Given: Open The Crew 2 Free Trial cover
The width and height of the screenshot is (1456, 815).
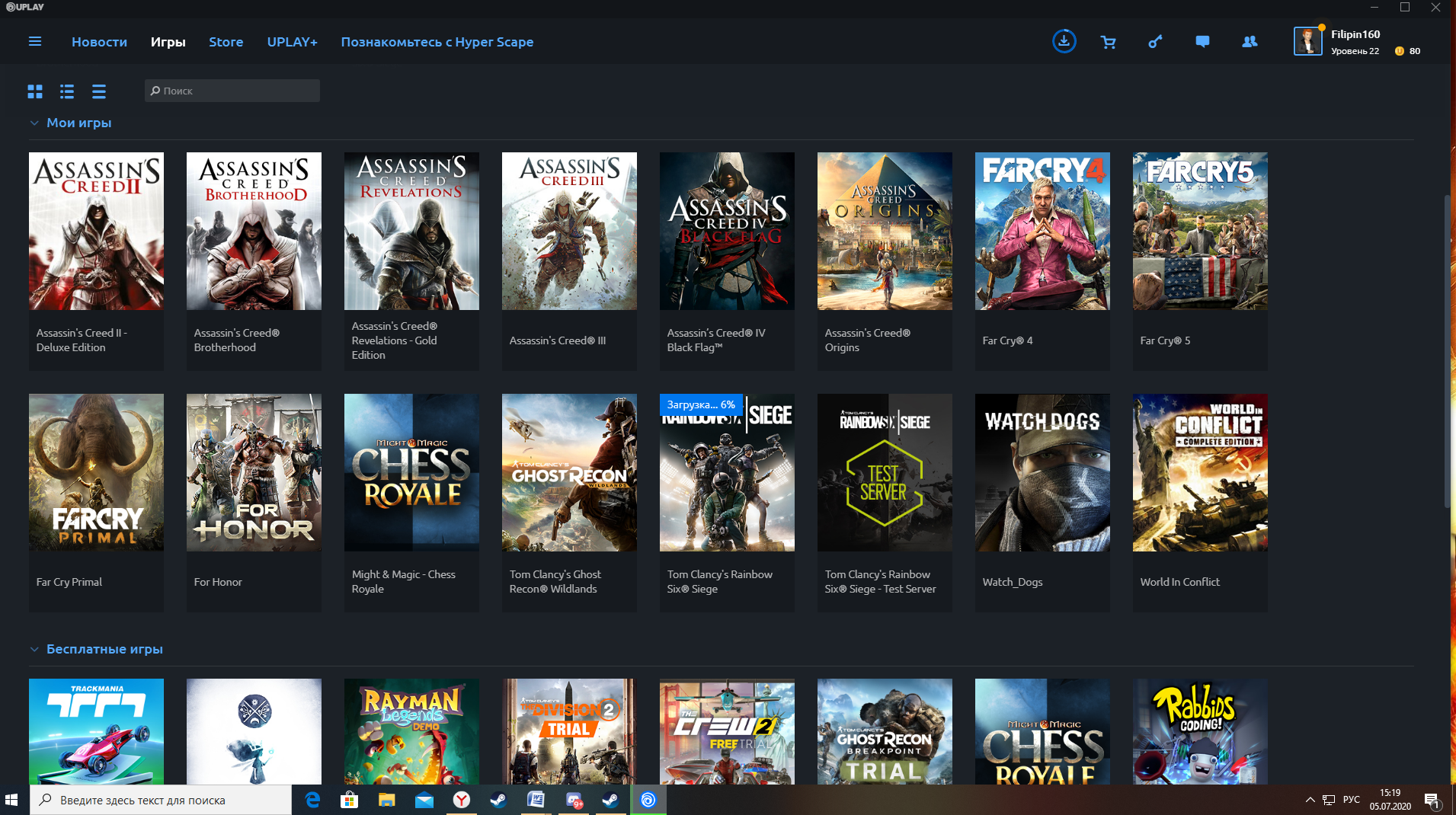Looking at the screenshot, I should pos(727,731).
